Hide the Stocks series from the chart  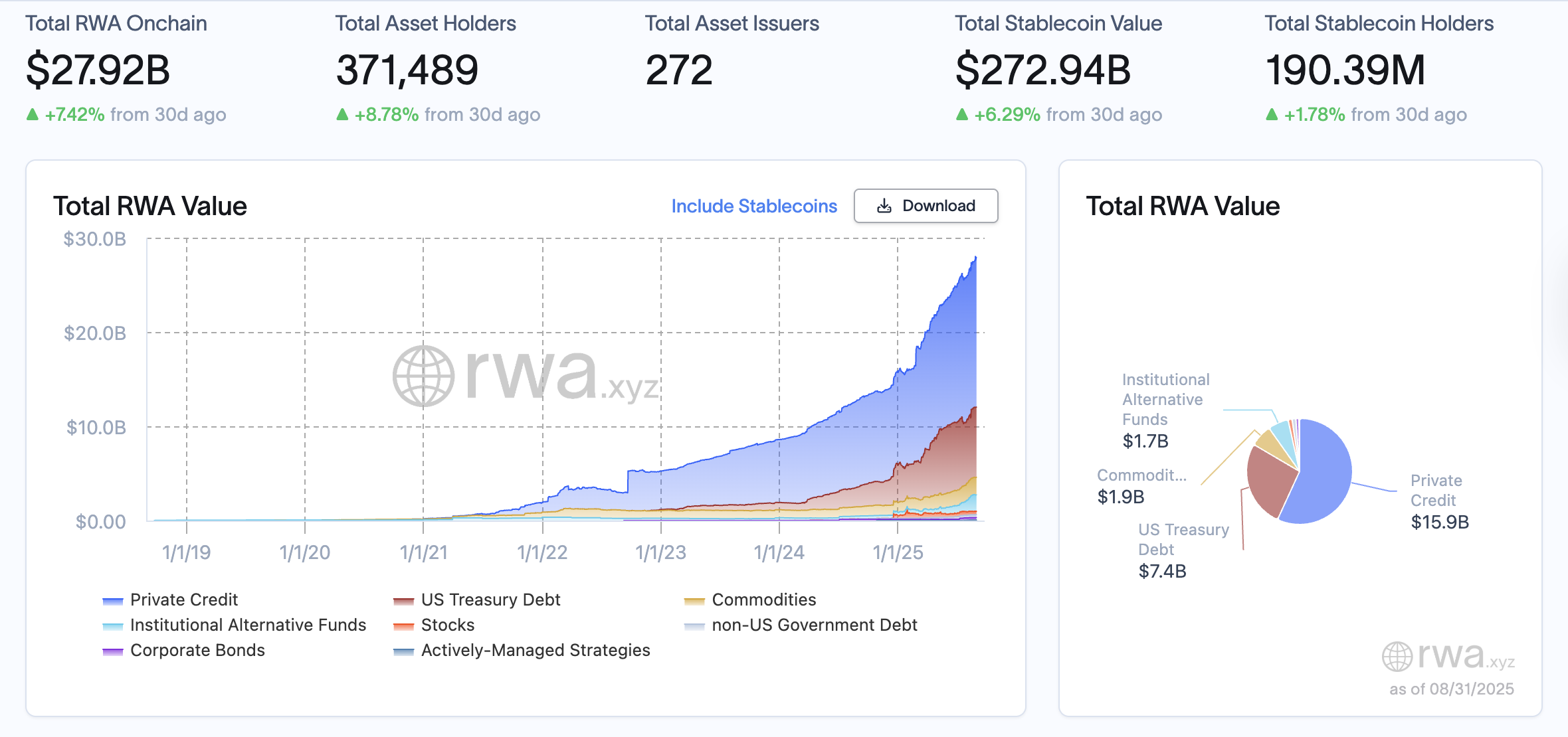(447, 625)
